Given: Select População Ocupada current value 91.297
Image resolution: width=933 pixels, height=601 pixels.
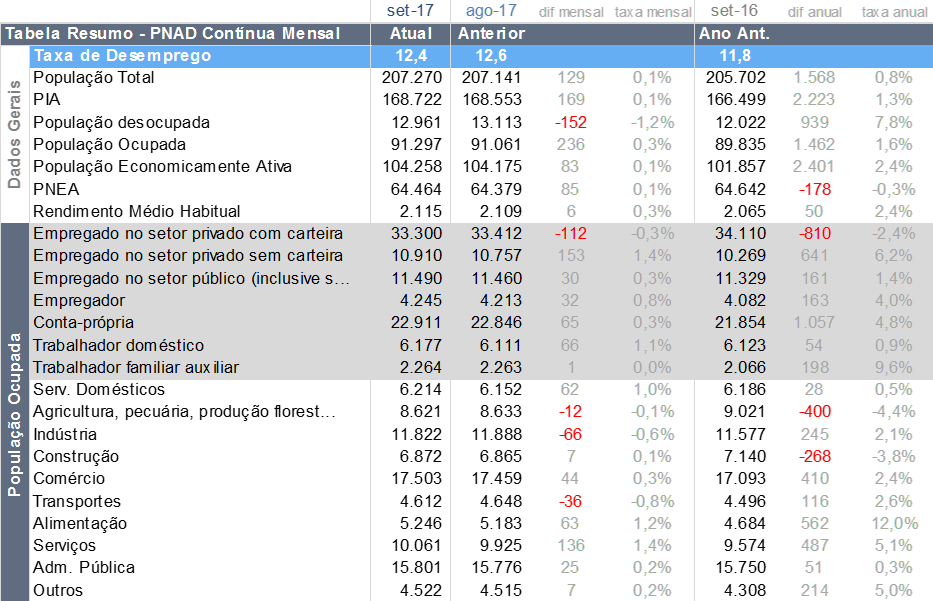Looking at the screenshot, I should [416, 145].
